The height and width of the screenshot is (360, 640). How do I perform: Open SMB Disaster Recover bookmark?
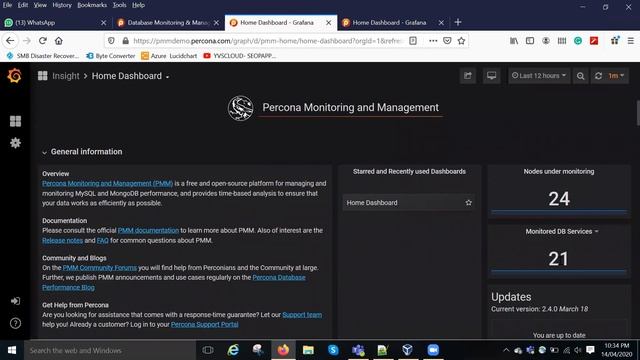pyautogui.click(x=43, y=56)
